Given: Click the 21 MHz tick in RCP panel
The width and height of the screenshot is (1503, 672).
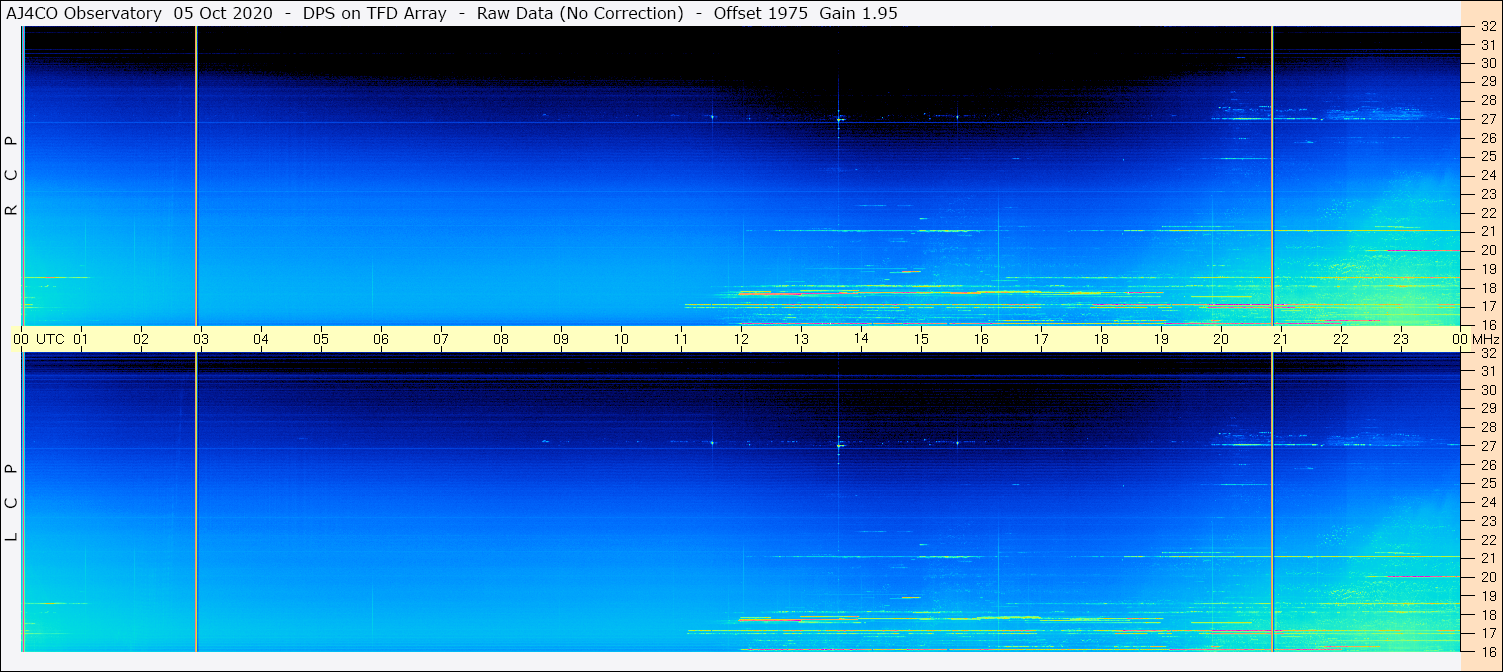Looking at the screenshot, I should pos(1487,231).
